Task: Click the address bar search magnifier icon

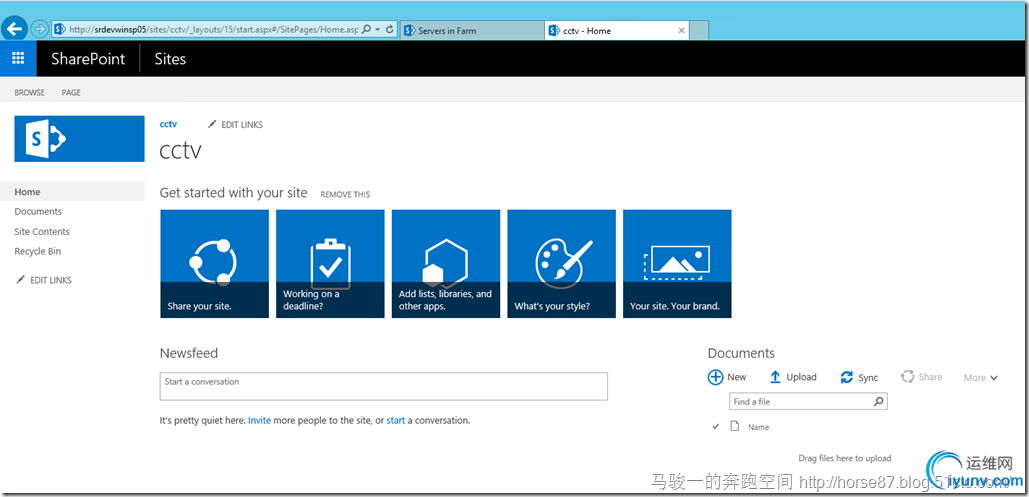Action: pyautogui.click(x=367, y=30)
